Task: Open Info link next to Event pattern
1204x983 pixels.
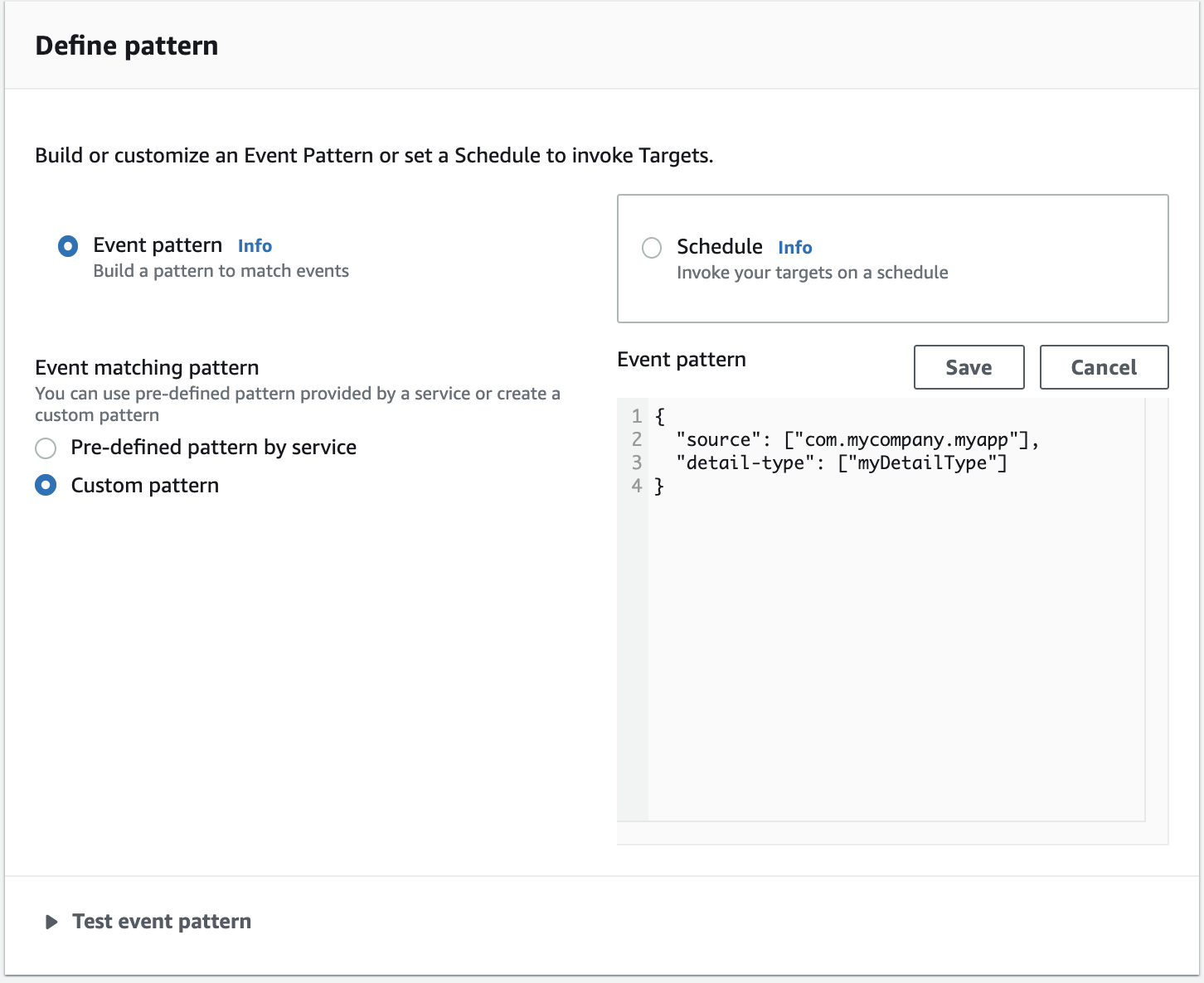Action: coord(255,245)
